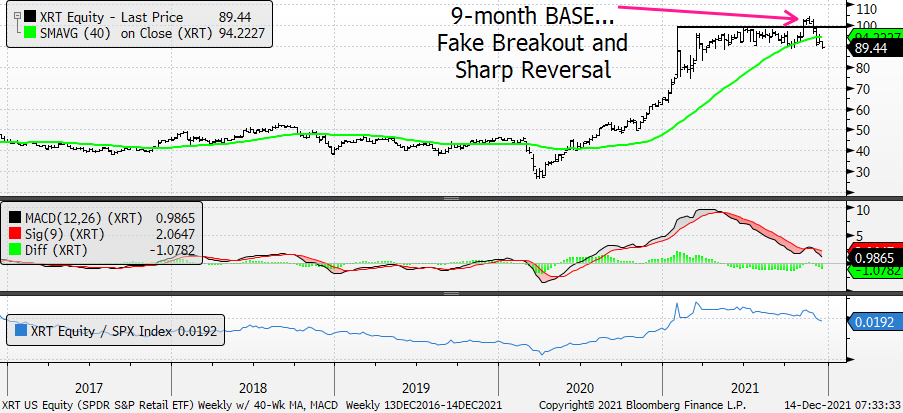This screenshot has width=903, height=413.
Task: Select the 'XRT Equity / SPX Index' legend label
Action: (x=103, y=331)
